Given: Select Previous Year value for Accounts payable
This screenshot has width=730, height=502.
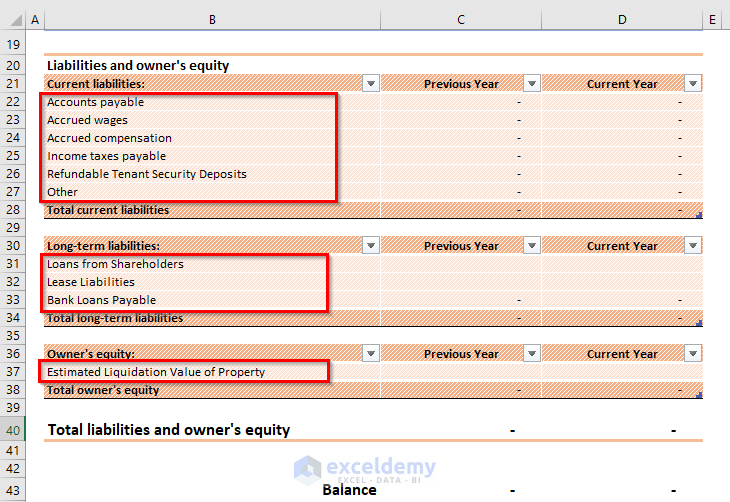Looking at the screenshot, I should pos(461,102).
